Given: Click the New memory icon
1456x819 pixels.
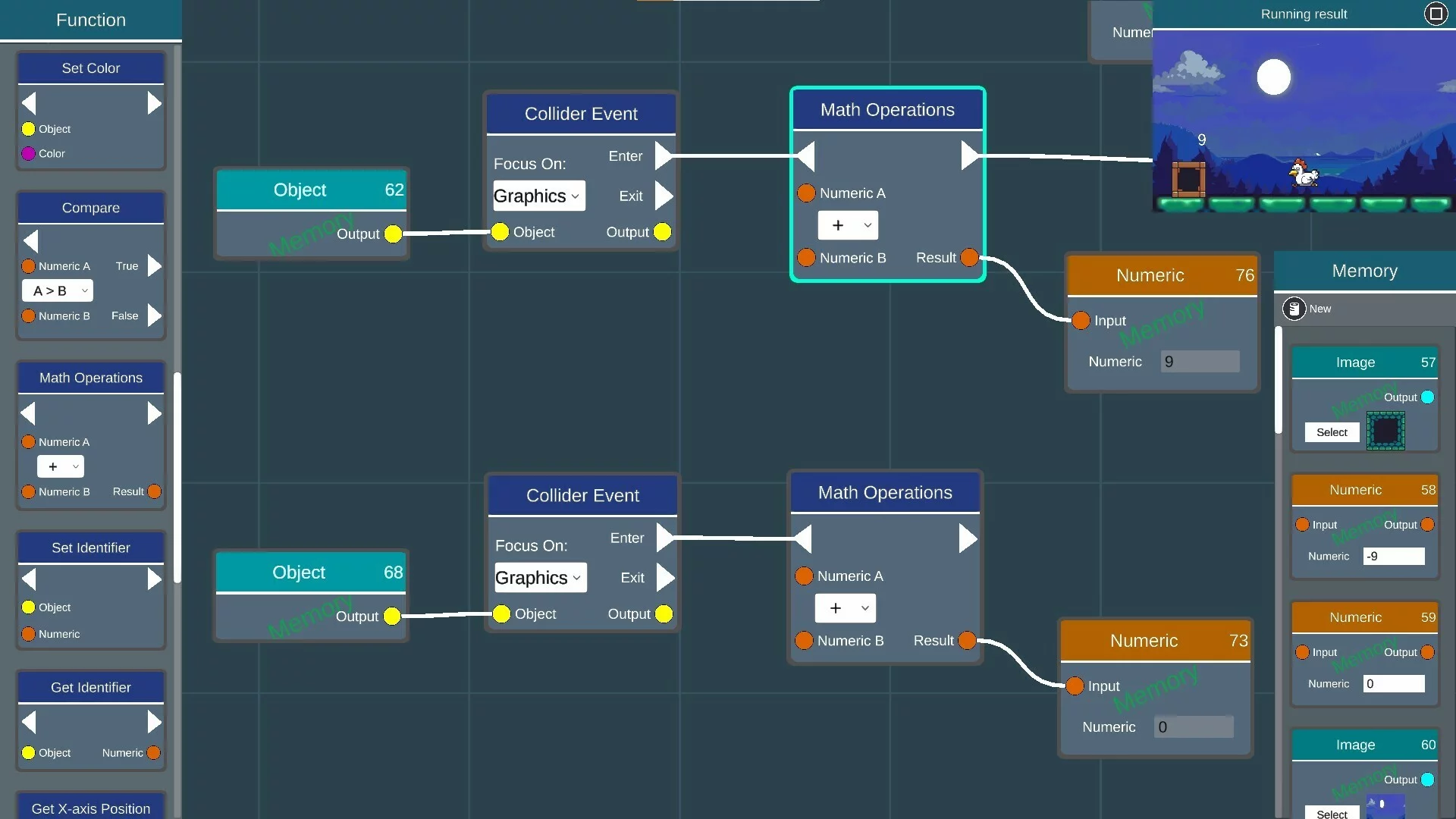Looking at the screenshot, I should coord(1294,309).
